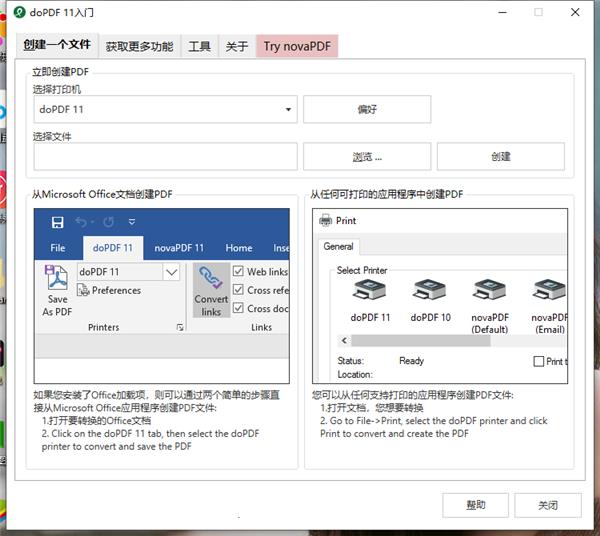This screenshot has width=600, height=536.
Task: Toggle the Cross references checkbox
Action: click(x=238, y=290)
